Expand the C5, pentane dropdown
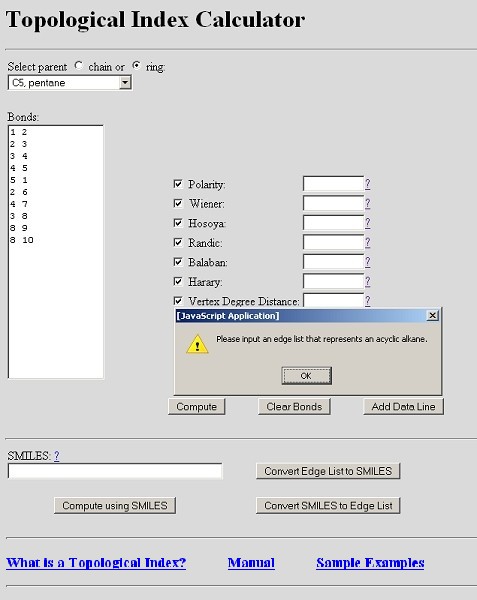The height and width of the screenshot is (600, 477). pos(125,83)
